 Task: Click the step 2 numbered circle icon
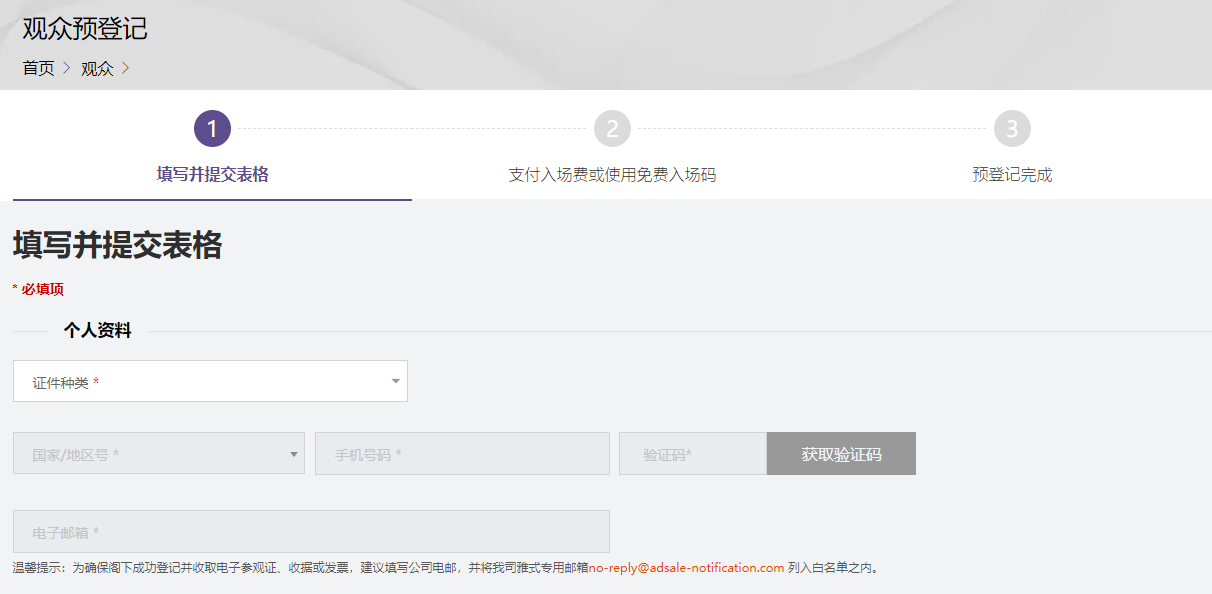612,128
